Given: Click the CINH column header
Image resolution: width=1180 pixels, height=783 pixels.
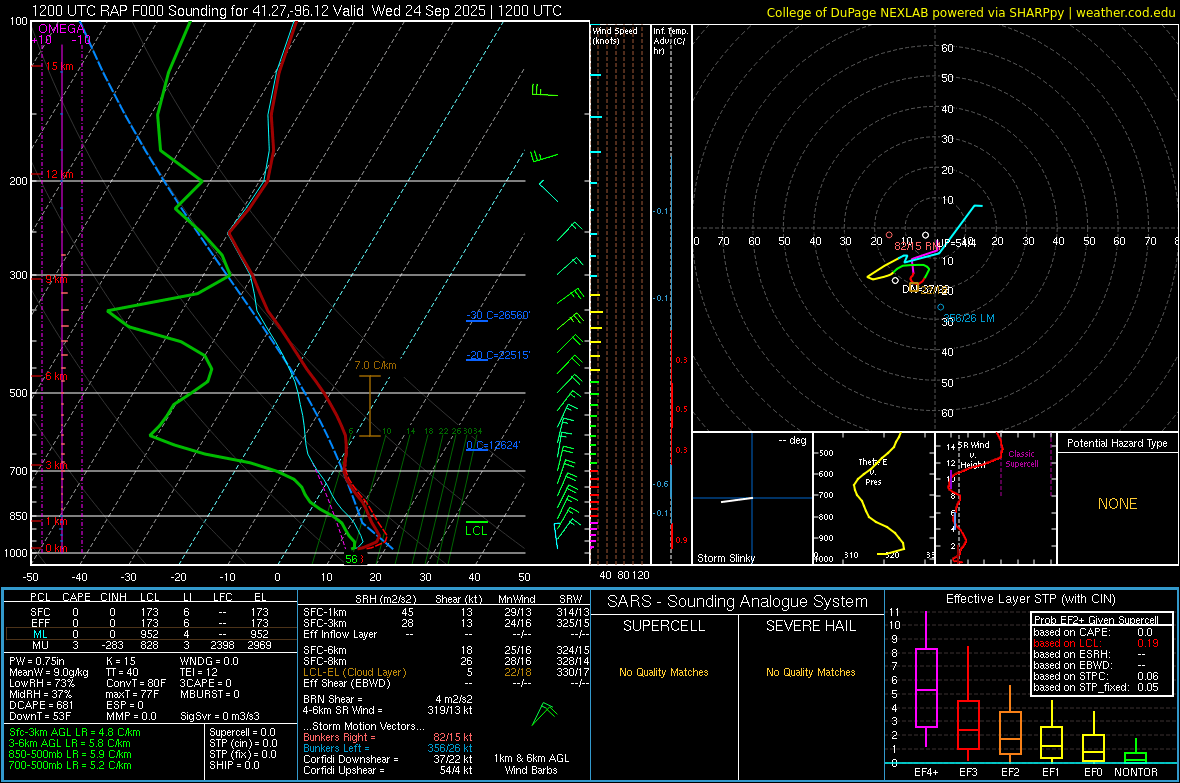Looking at the screenshot, I should (x=114, y=597).
